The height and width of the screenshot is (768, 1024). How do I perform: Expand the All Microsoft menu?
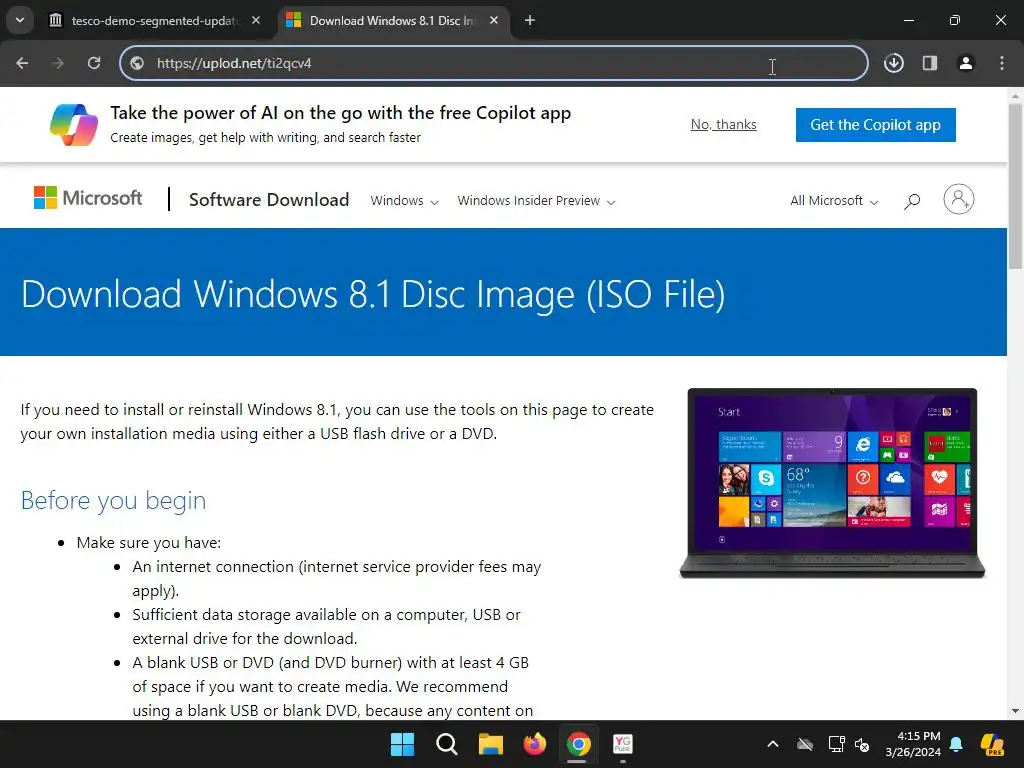(834, 200)
